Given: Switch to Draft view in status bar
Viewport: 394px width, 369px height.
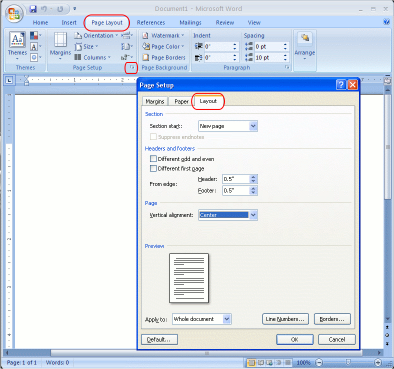Looking at the screenshot, I should click(288, 362).
